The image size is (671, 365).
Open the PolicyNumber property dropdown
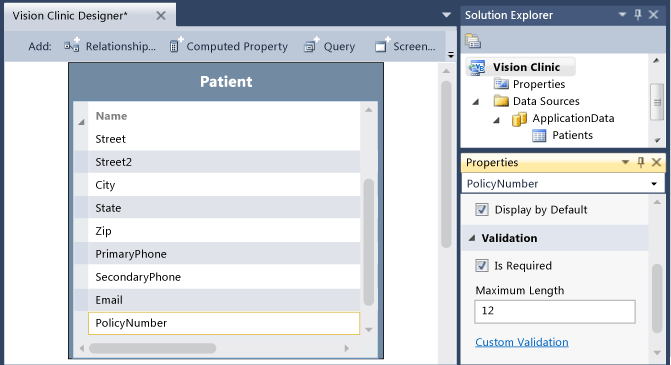(x=654, y=184)
